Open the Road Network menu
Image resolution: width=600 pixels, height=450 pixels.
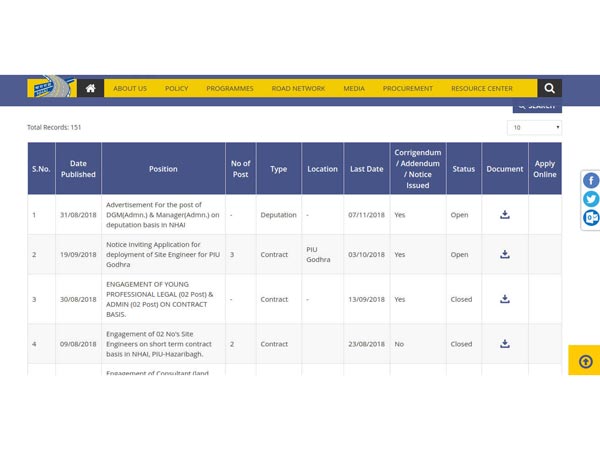click(x=298, y=88)
